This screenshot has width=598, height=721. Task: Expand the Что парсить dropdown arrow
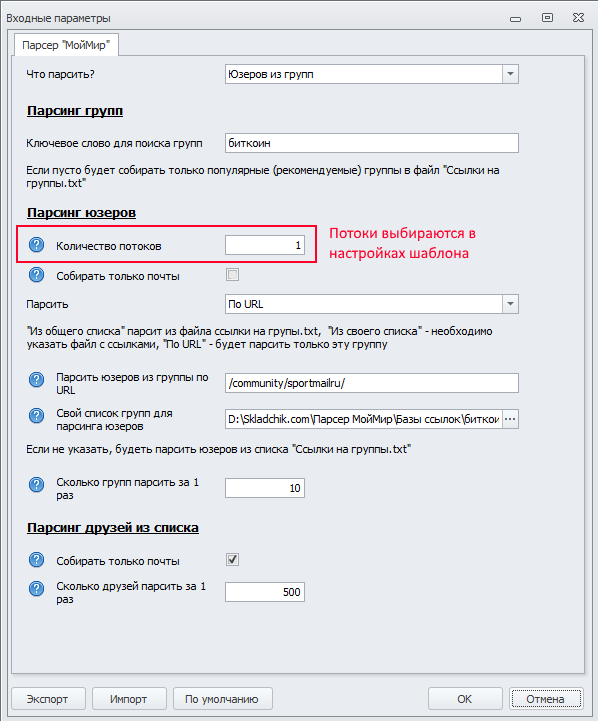click(x=510, y=74)
